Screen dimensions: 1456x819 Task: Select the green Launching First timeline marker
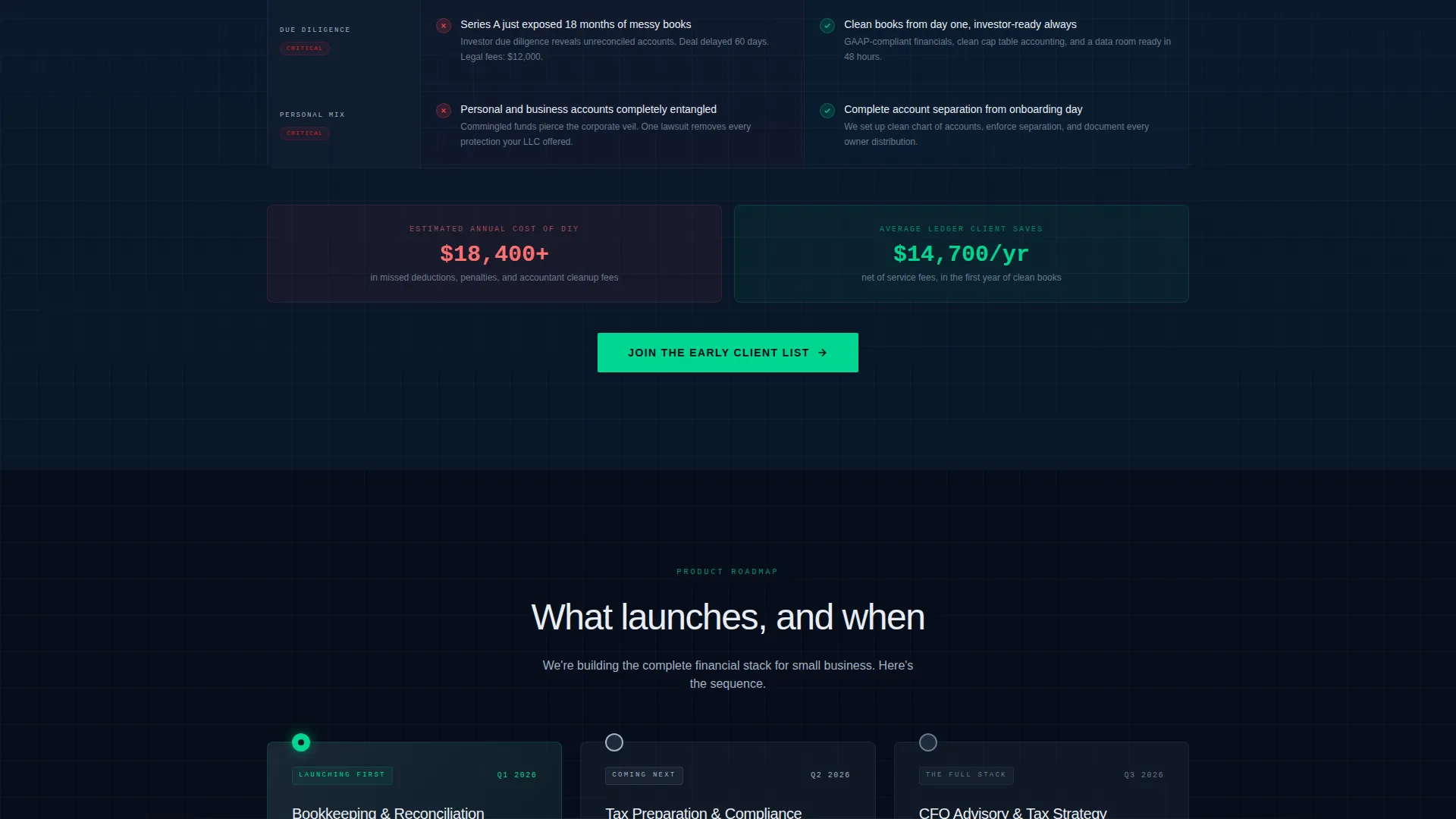[x=301, y=742]
